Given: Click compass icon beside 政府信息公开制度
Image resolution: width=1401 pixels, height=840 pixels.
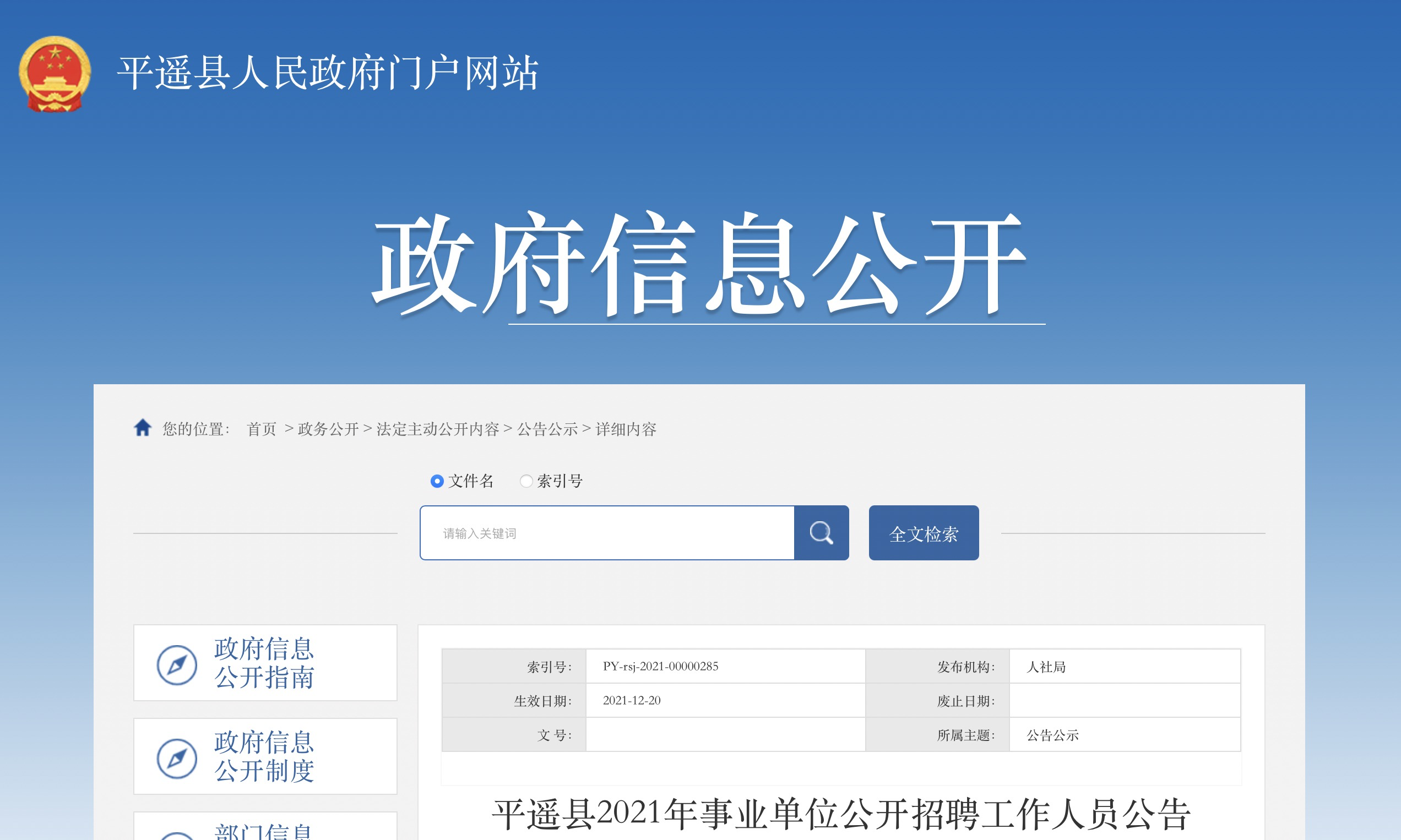Looking at the screenshot, I should pos(177,757).
